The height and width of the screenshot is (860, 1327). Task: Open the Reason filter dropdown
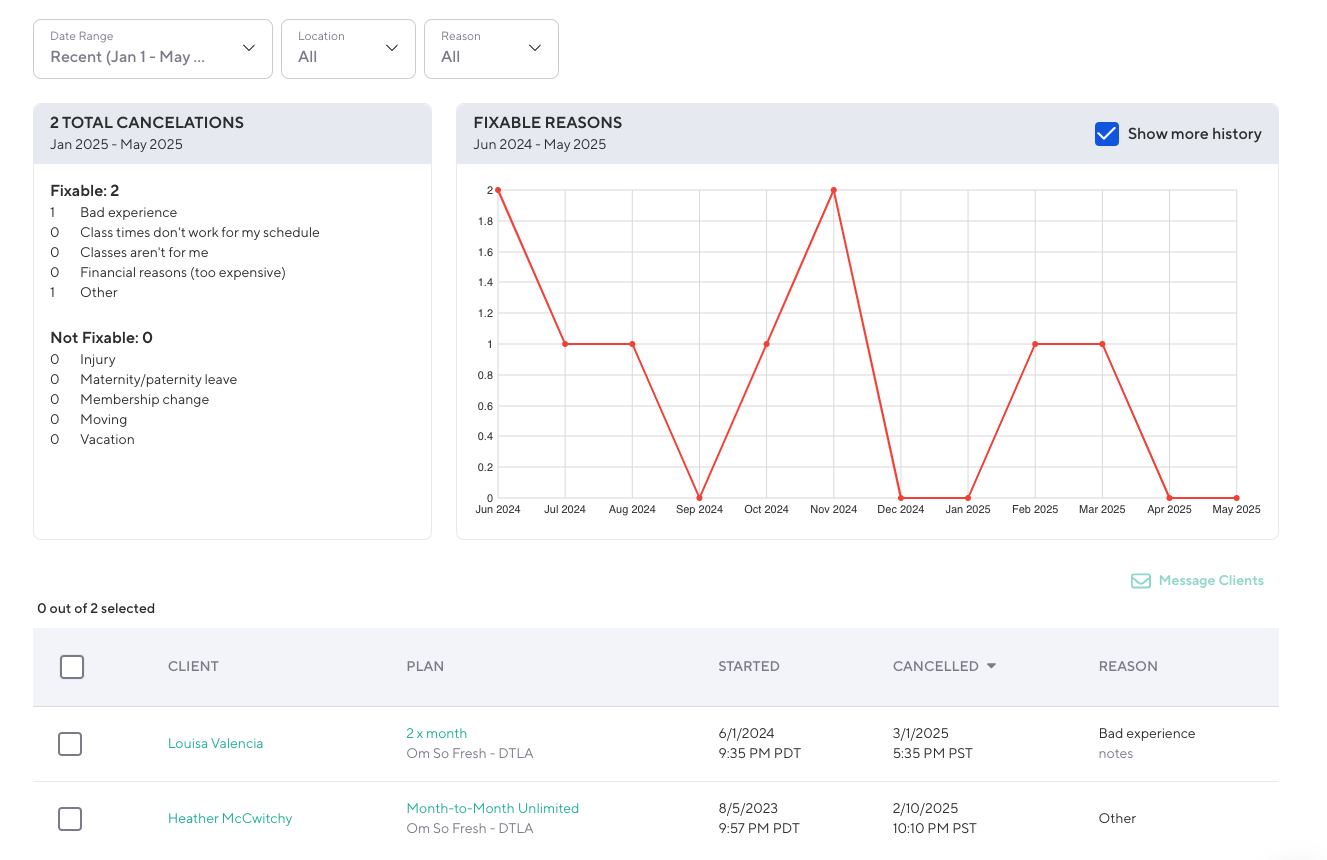(491, 48)
